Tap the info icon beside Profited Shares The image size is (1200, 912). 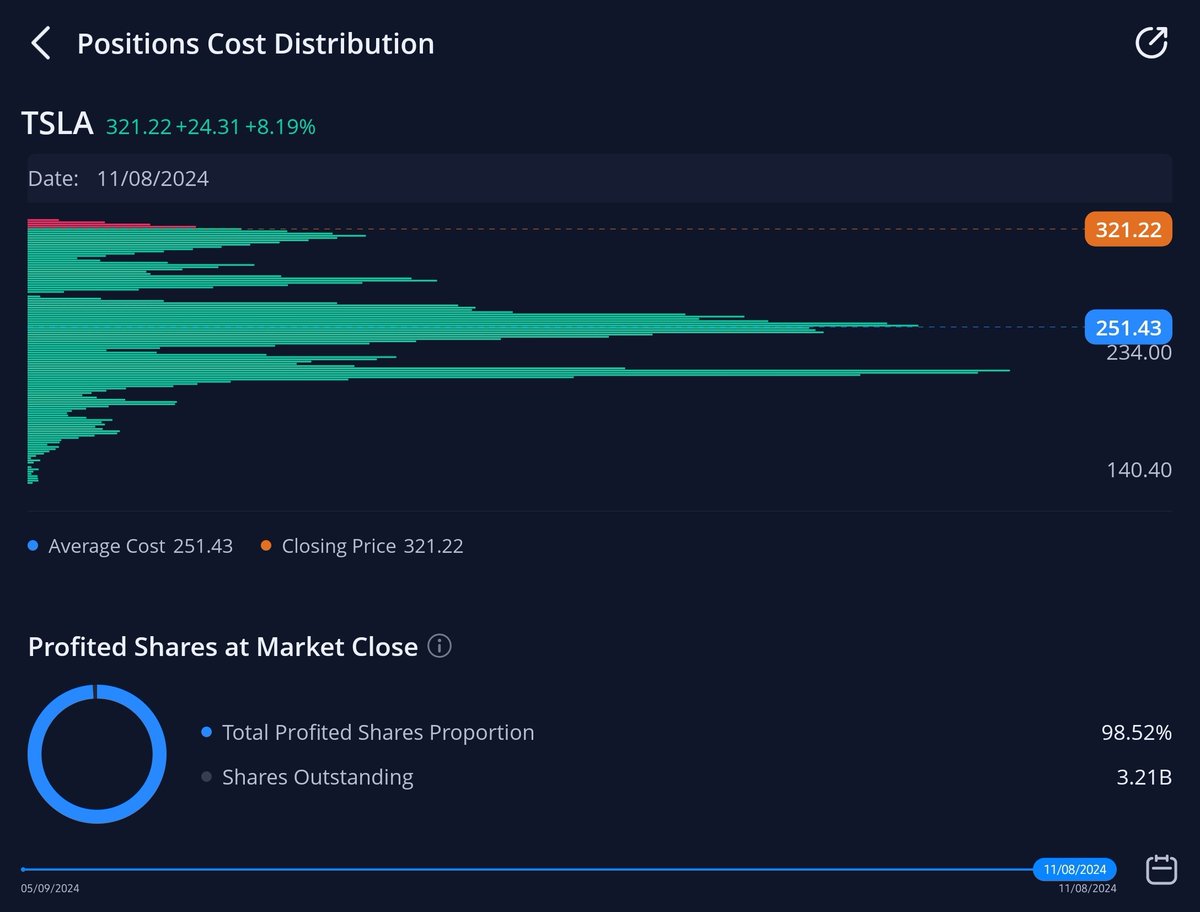pos(439,646)
